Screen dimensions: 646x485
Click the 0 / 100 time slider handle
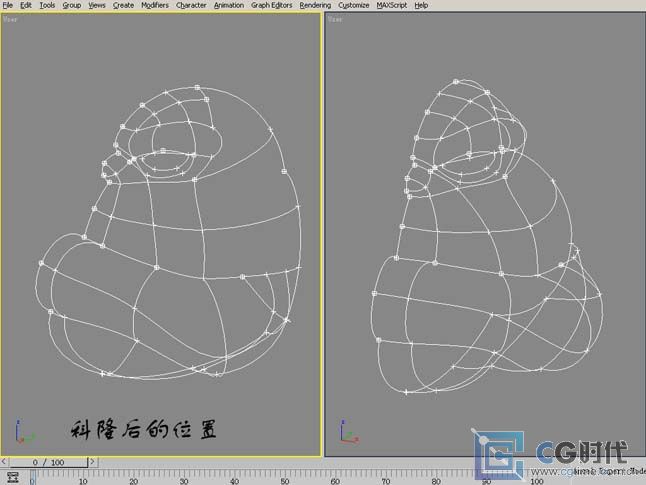pos(49,462)
